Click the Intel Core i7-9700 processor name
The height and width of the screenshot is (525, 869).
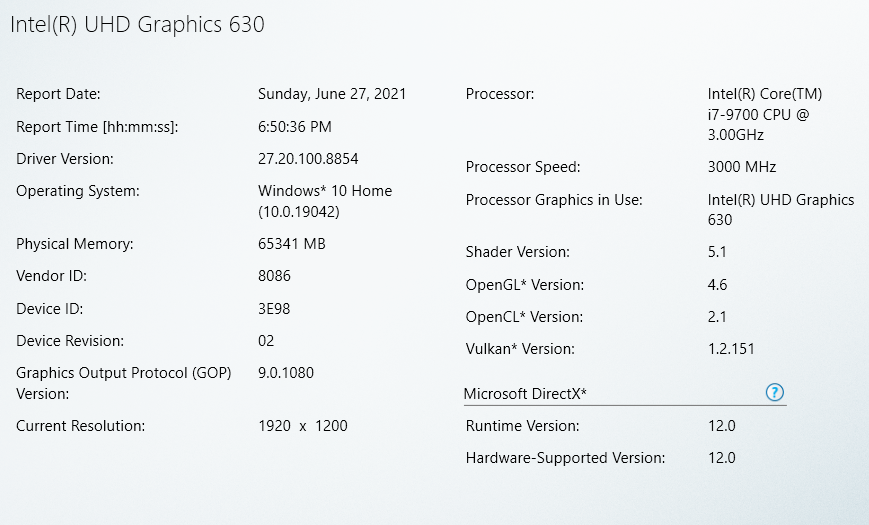[765, 114]
